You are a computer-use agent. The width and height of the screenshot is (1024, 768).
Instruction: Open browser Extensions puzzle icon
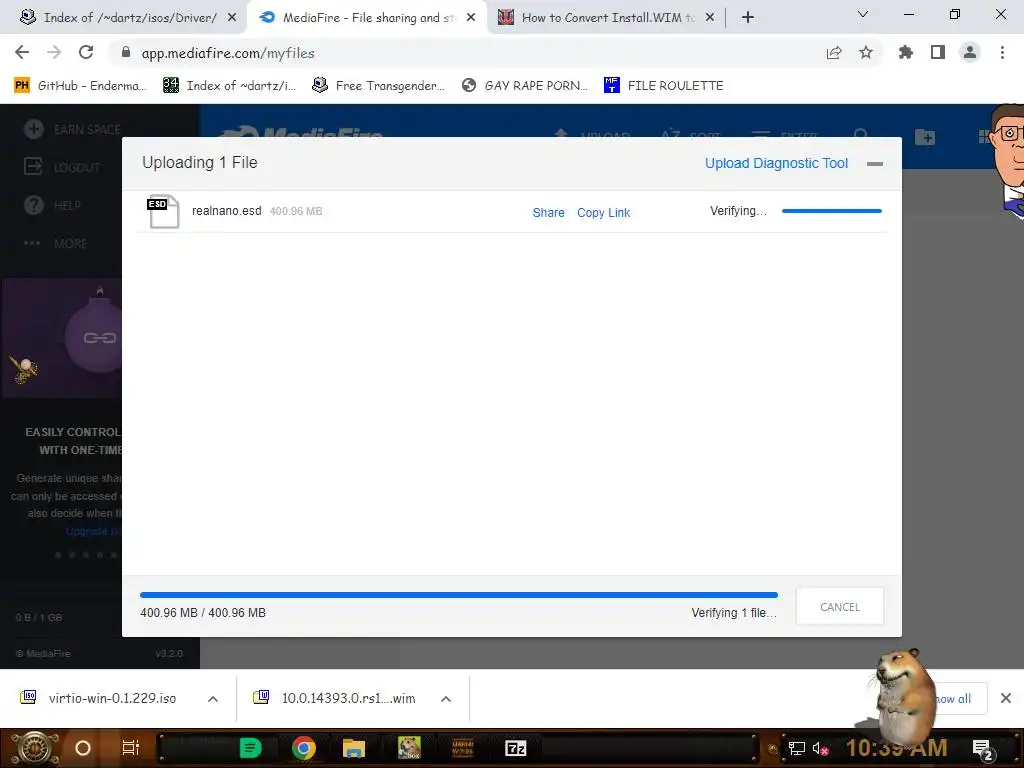906,53
